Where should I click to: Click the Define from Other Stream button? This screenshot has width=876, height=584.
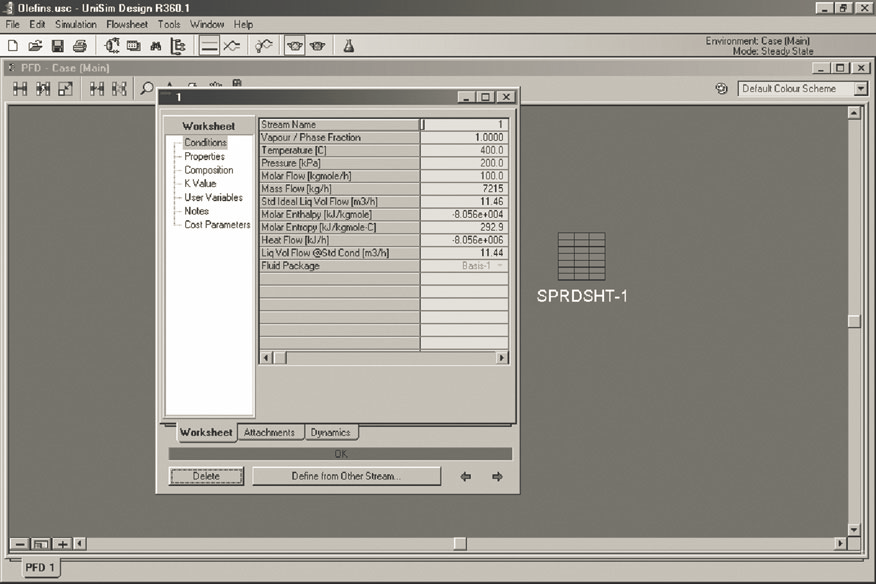point(345,477)
